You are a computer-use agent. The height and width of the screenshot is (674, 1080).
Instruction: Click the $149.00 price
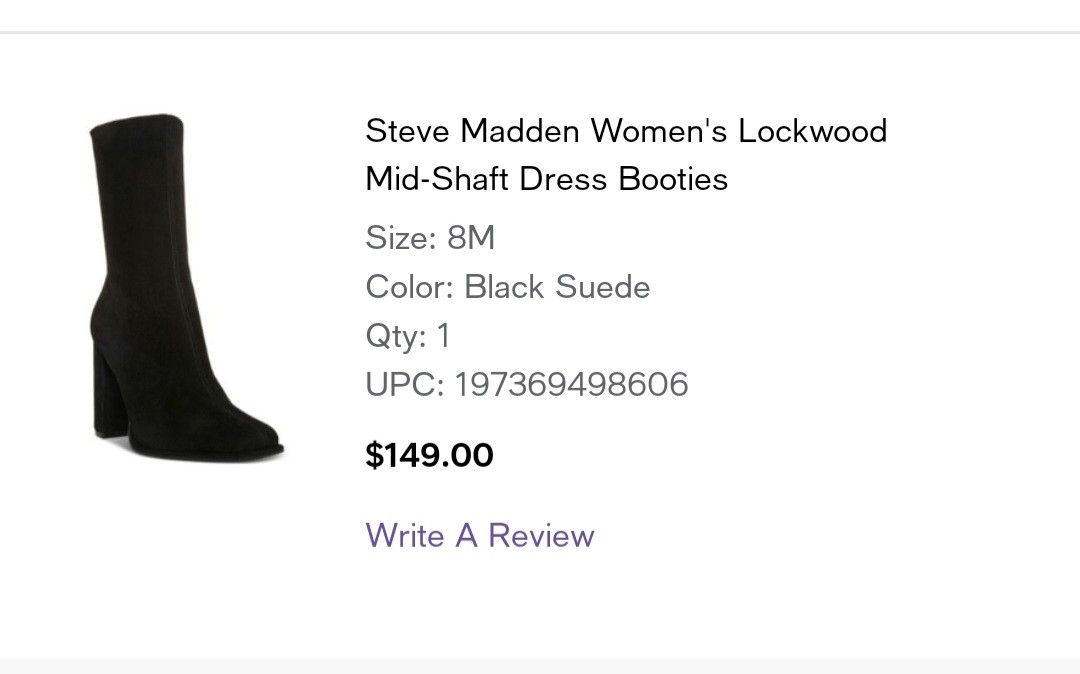click(x=429, y=456)
